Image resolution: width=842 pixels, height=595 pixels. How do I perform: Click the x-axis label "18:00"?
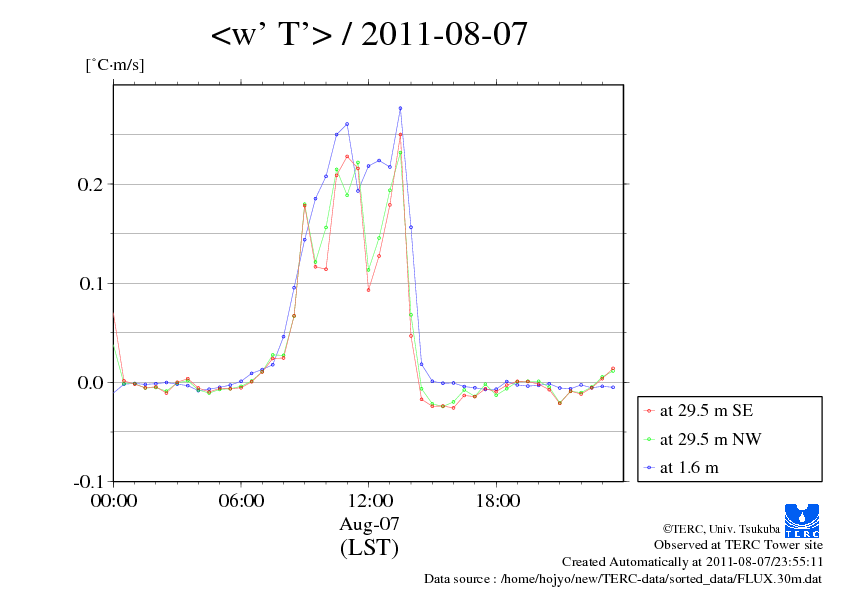pos(498,500)
